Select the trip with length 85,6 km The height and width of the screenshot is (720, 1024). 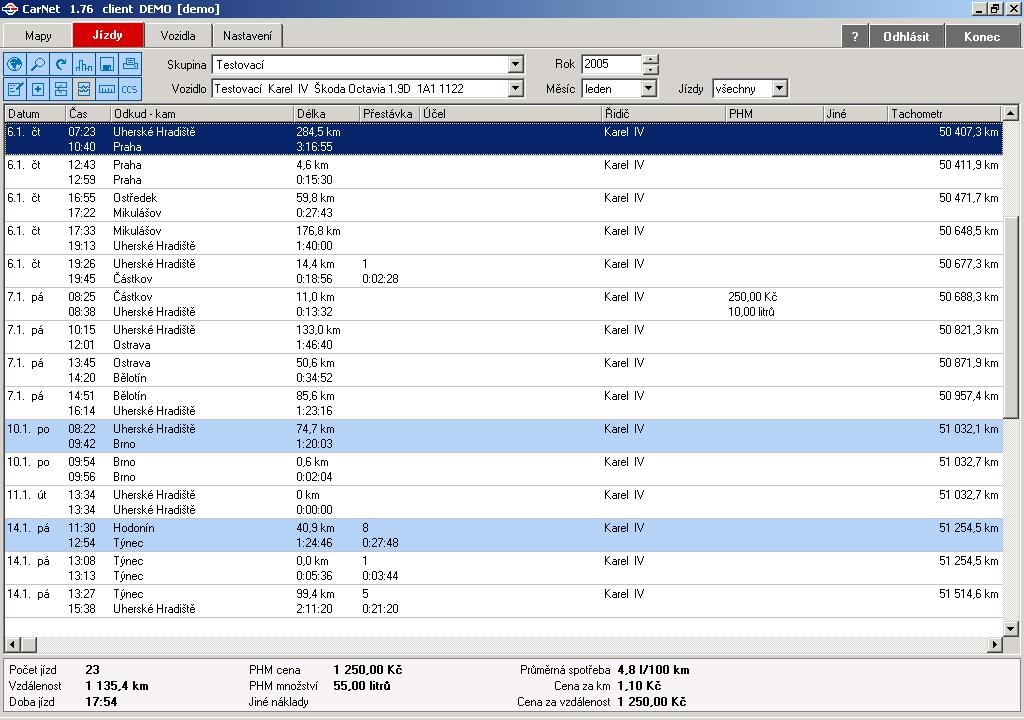pos(504,403)
